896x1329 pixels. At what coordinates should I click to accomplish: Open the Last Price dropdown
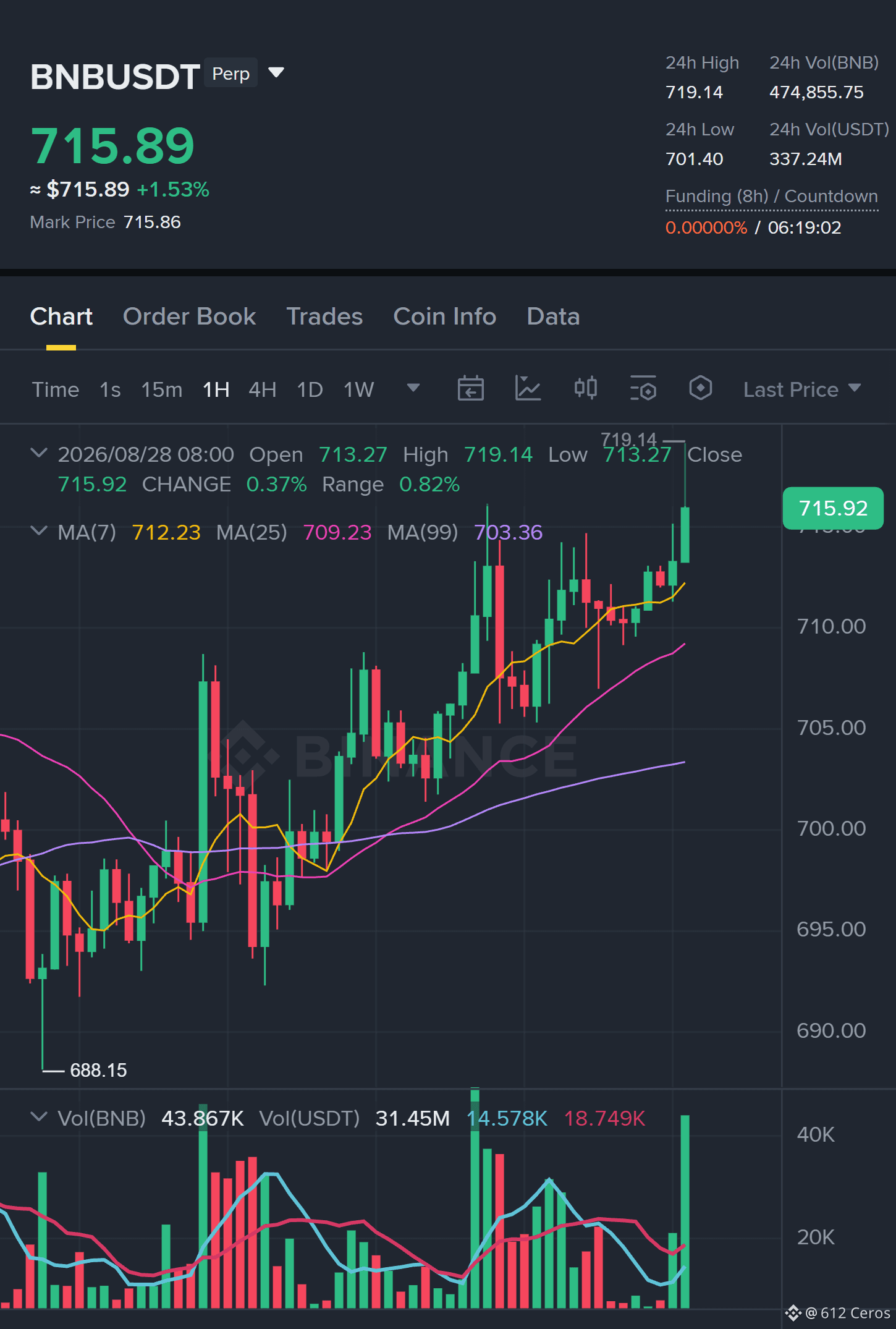click(x=801, y=389)
